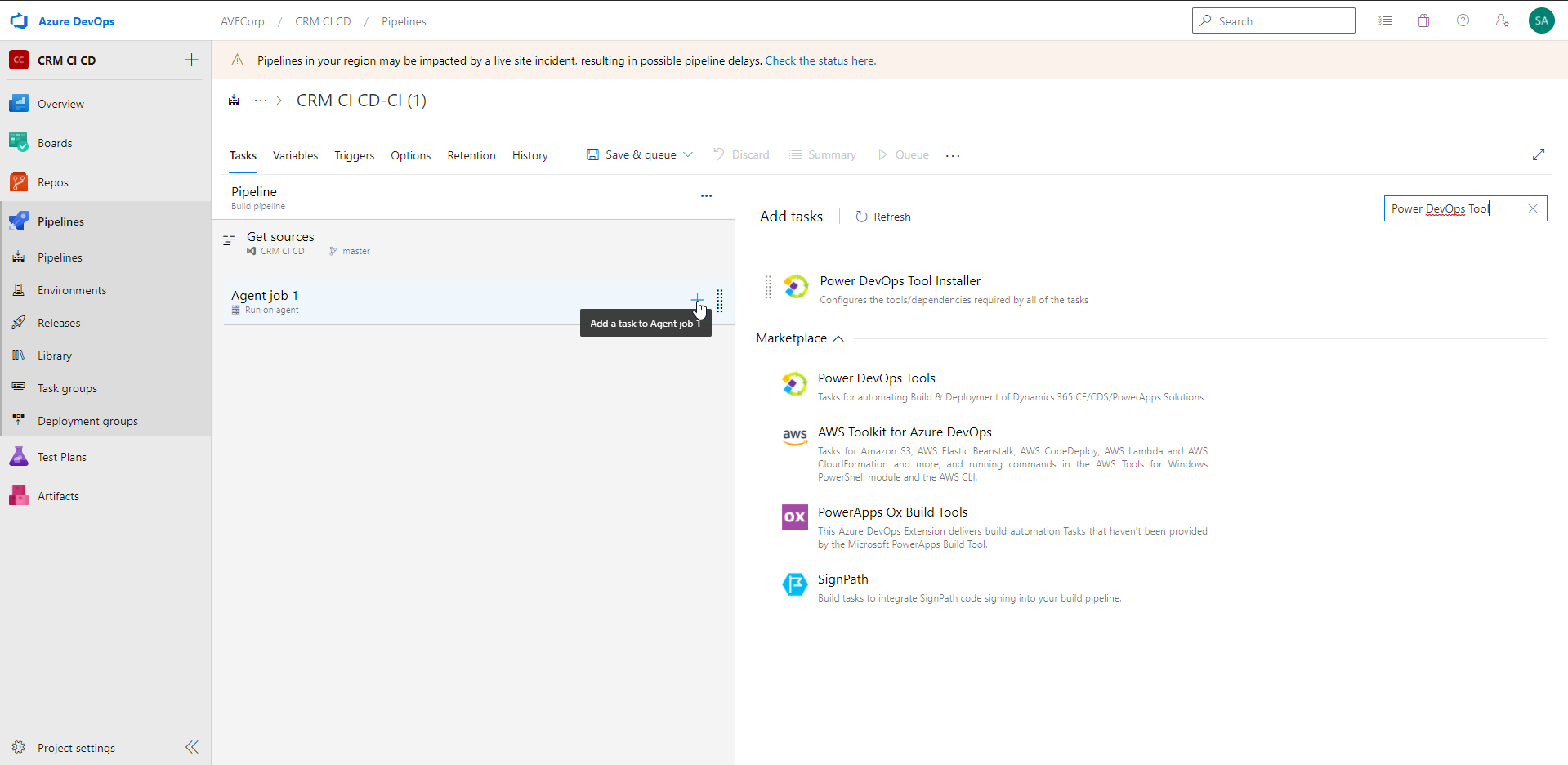The image size is (1568, 765).
Task: Switch to the Retention tab
Action: pos(471,155)
